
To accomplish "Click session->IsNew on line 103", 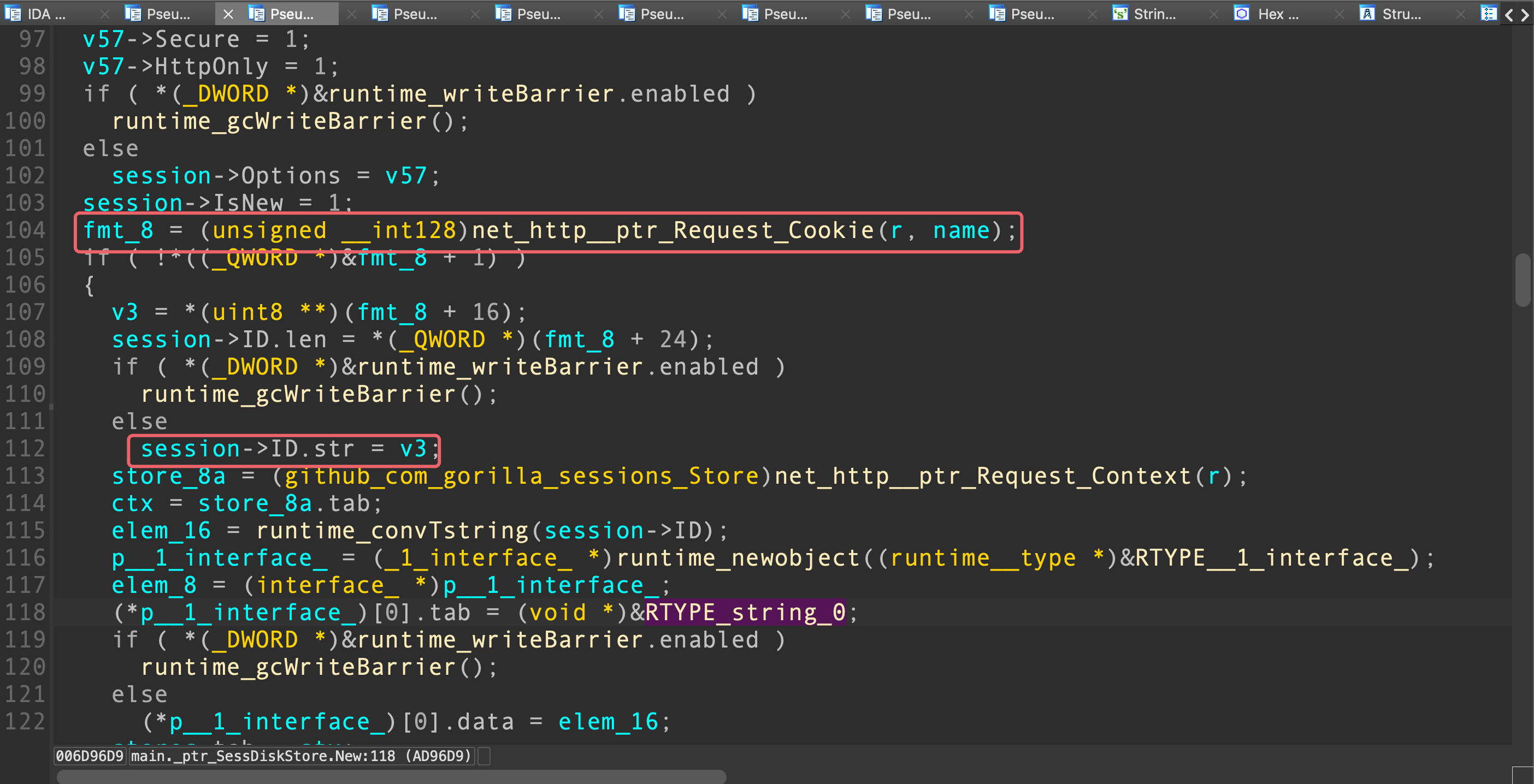I will pos(183,203).
